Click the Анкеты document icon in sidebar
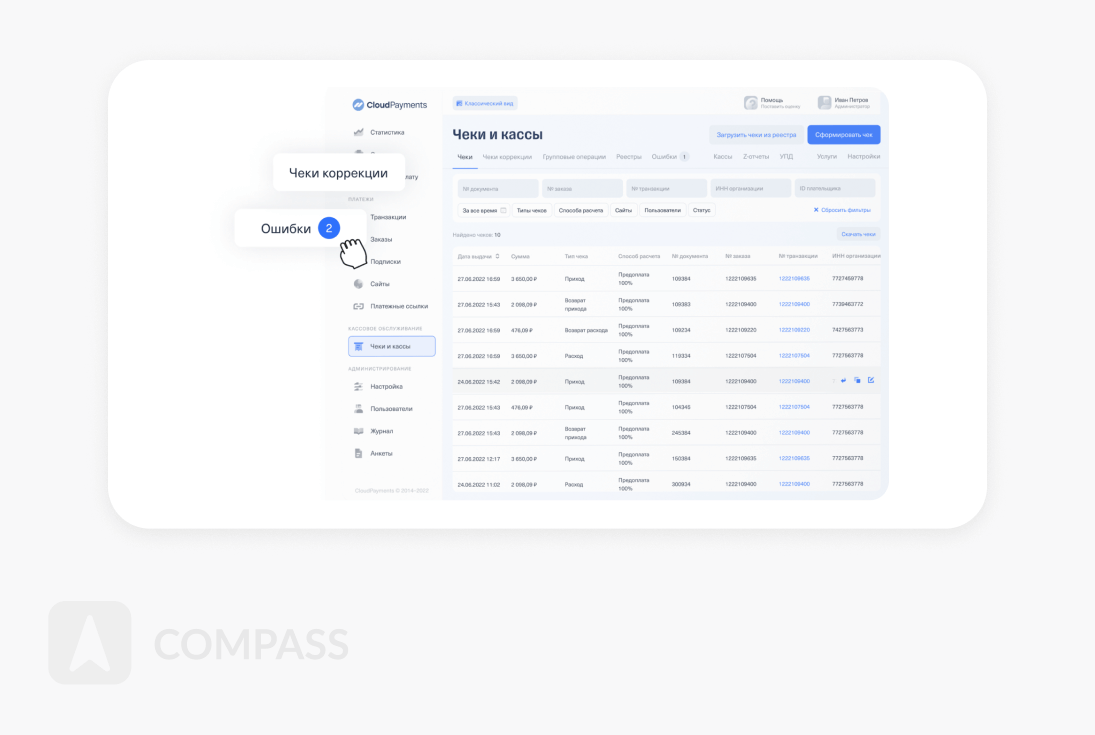Viewport: 1095px width, 735px height. point(358,453)
